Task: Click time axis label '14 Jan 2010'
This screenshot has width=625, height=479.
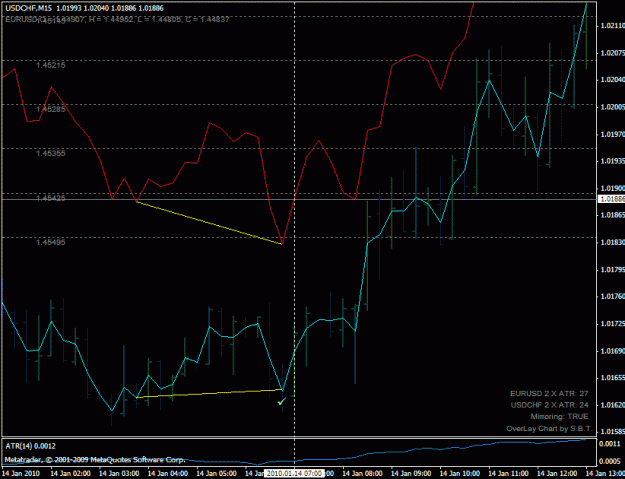Action: 21,473
